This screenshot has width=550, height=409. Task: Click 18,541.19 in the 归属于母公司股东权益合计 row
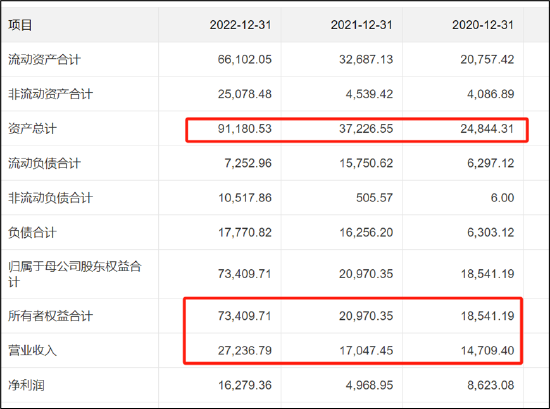coord(488,274)
